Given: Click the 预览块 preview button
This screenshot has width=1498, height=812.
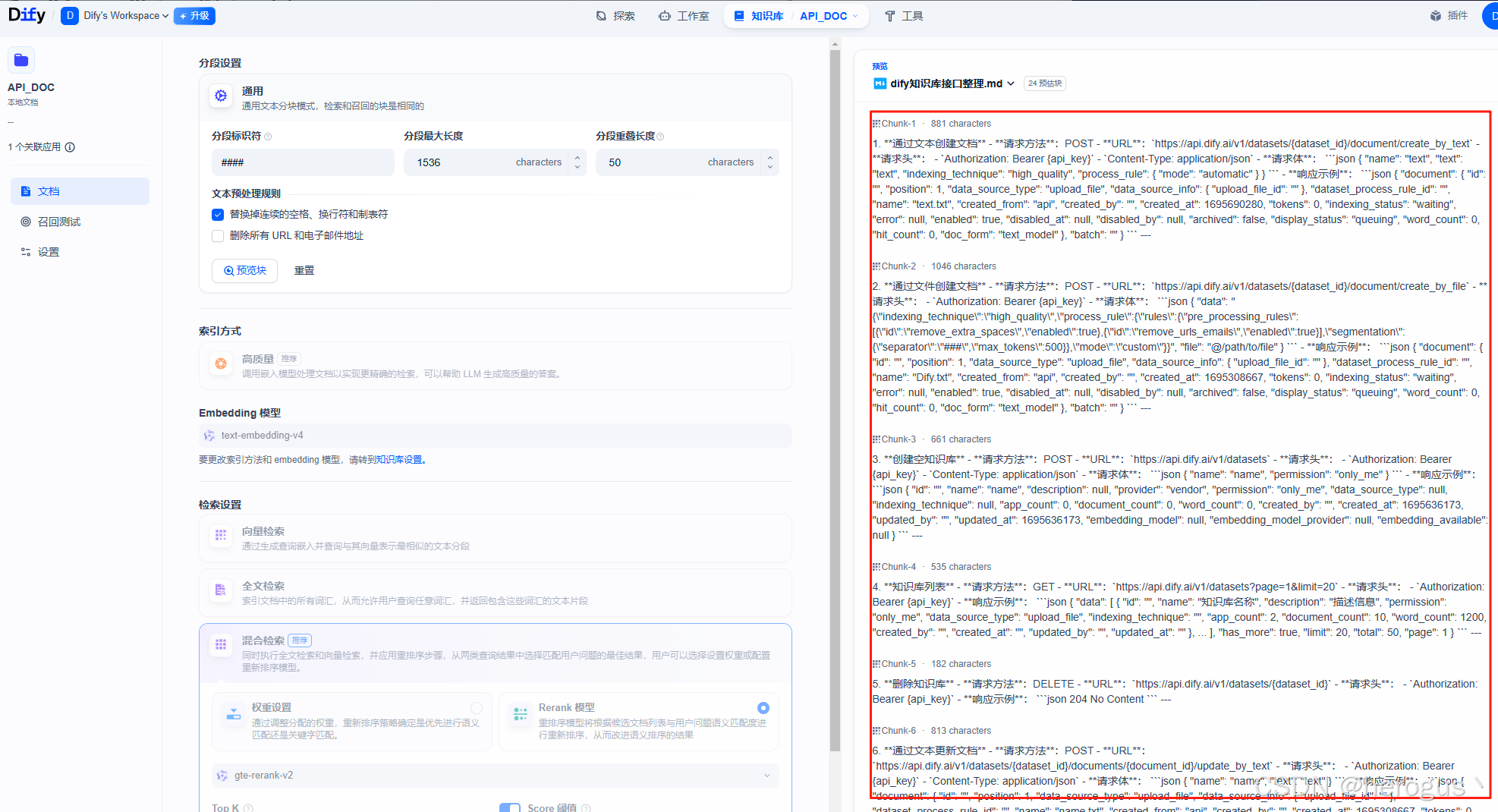Looking at the screenshot, I should 244,270.
